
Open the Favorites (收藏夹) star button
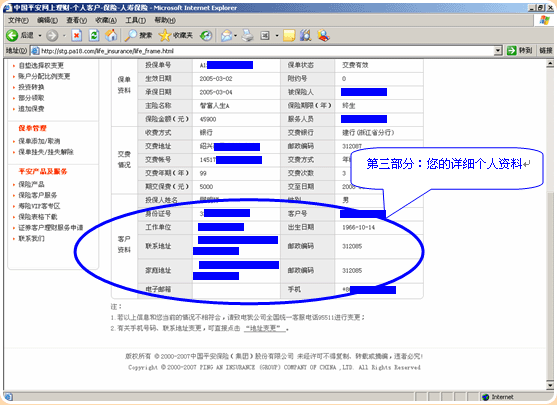click(175, 35)
